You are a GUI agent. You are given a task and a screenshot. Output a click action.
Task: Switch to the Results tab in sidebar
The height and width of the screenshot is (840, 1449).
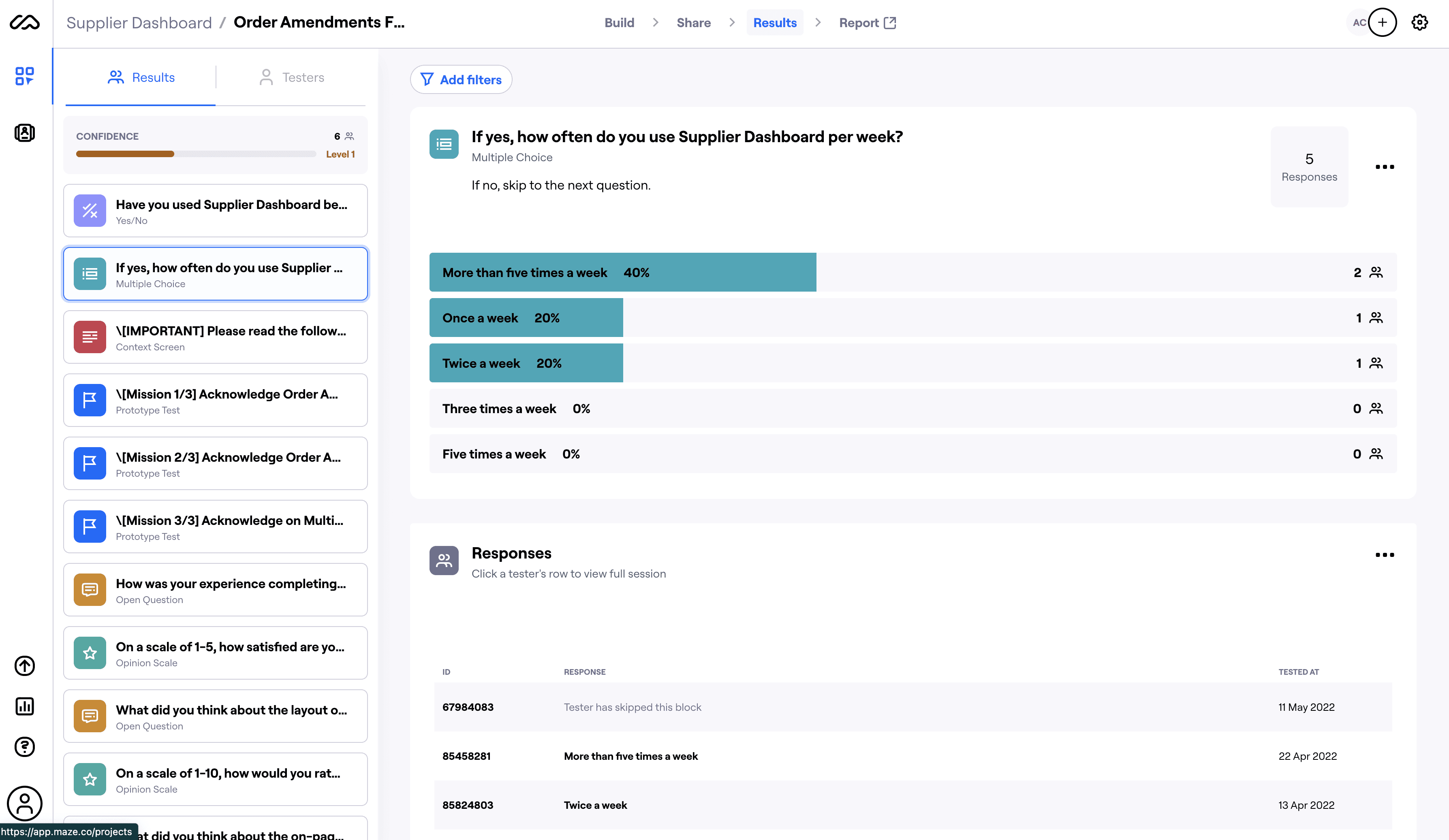click(x=141, y=78)
